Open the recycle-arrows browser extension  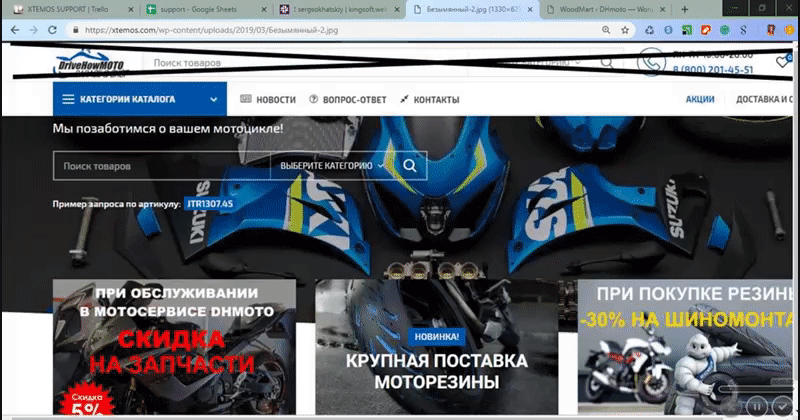point(649,30)
